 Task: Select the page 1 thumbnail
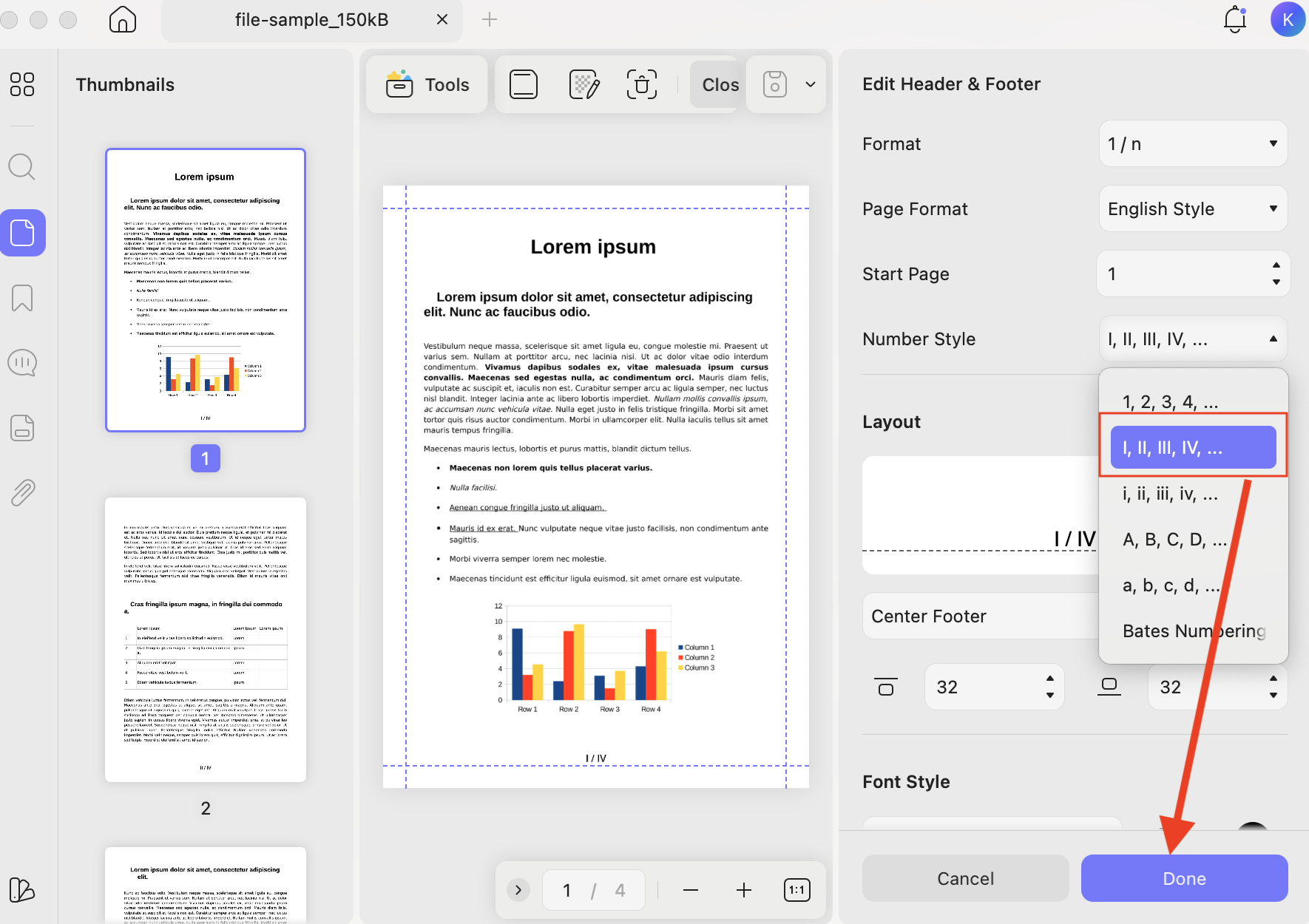pos(206,290)
